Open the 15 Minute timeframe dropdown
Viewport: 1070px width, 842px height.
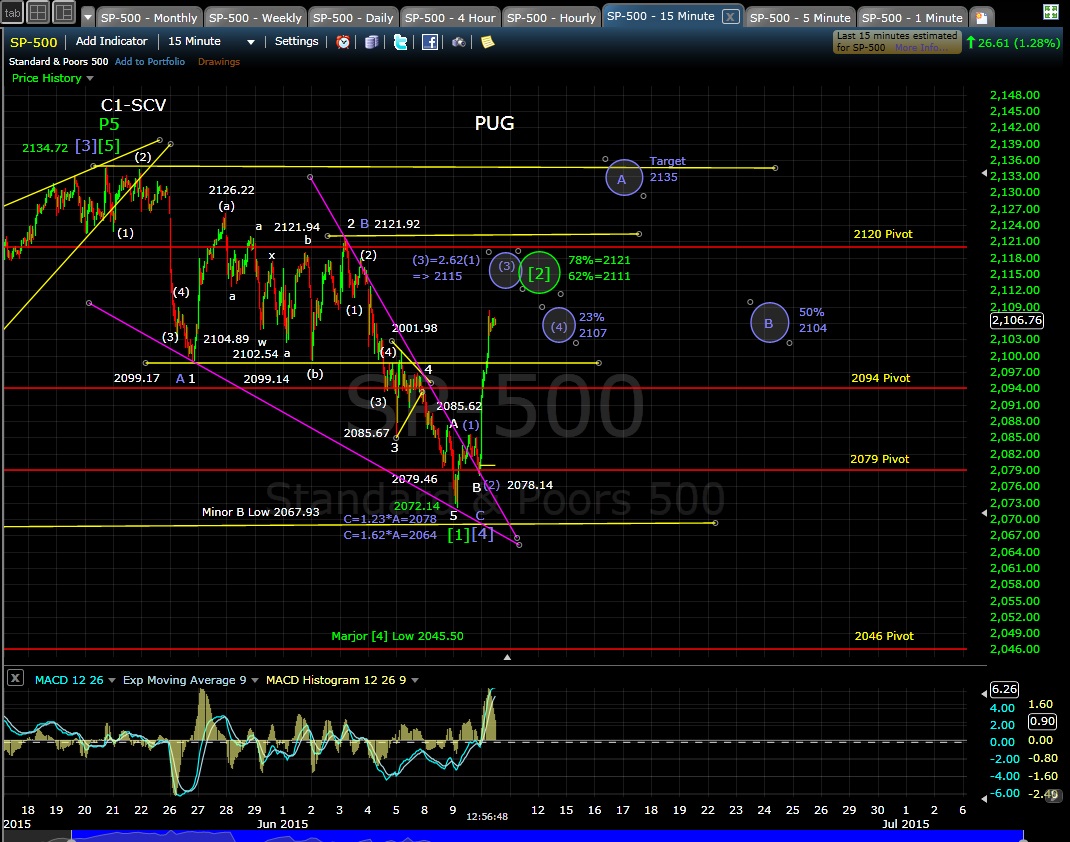point(211,42)
